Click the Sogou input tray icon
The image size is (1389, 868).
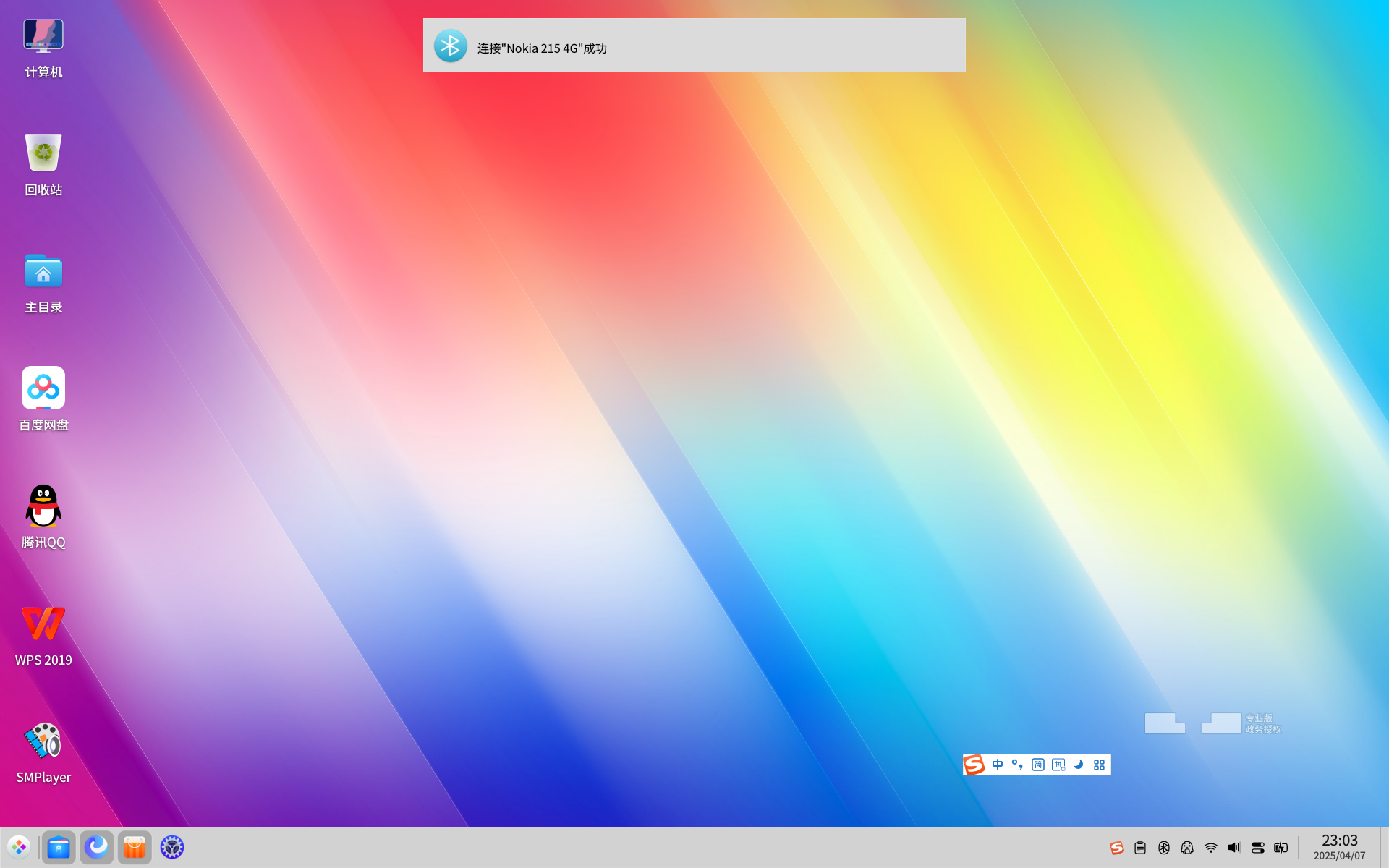tap(1117, 848)
